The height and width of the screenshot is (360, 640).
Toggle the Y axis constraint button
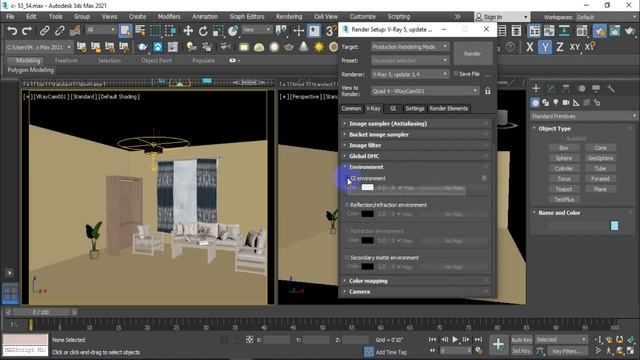(x=545, y=47)
